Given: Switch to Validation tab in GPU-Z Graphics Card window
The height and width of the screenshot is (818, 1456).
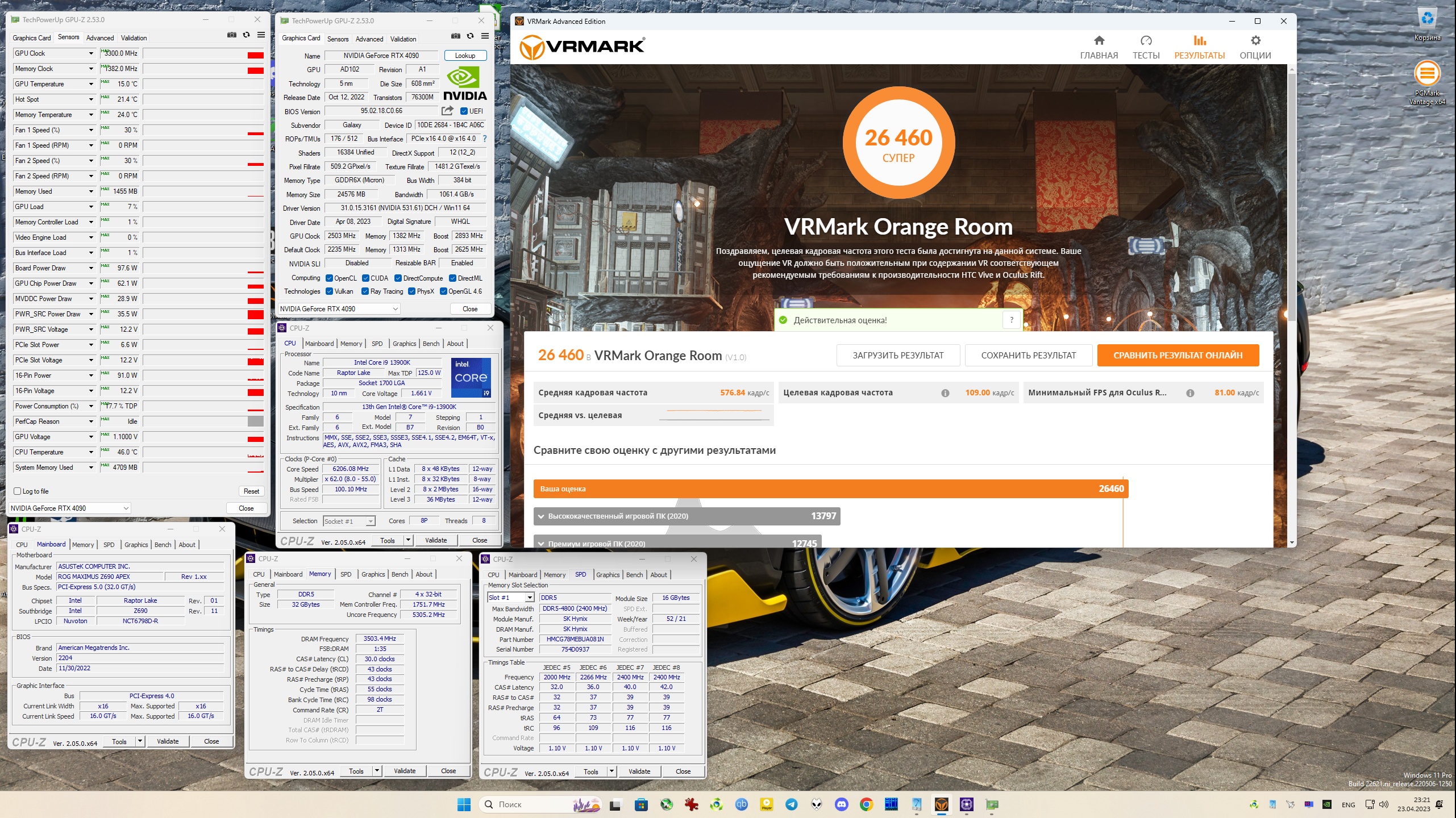Looking at the screenshot, I should click(403, 39).
